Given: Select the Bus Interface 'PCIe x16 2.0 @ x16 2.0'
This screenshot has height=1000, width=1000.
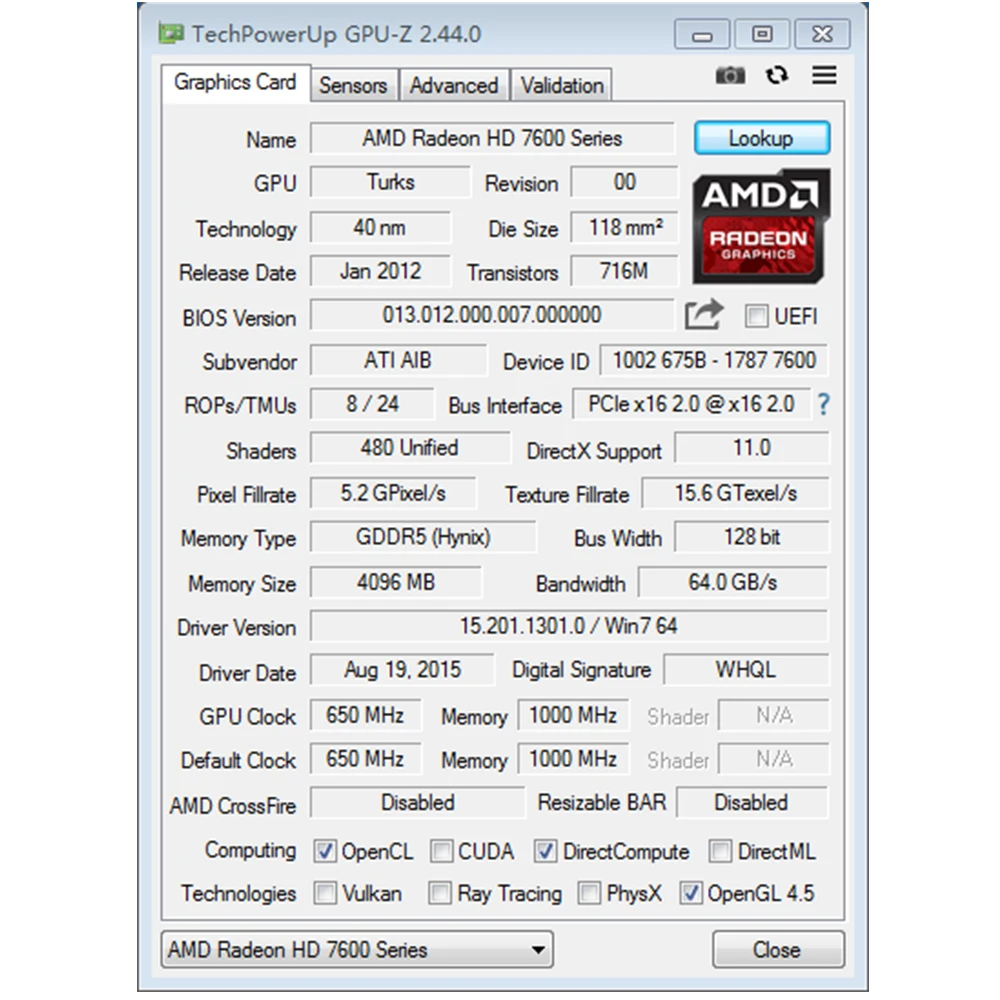Looking at the screenshot, I should click(691, 404).
